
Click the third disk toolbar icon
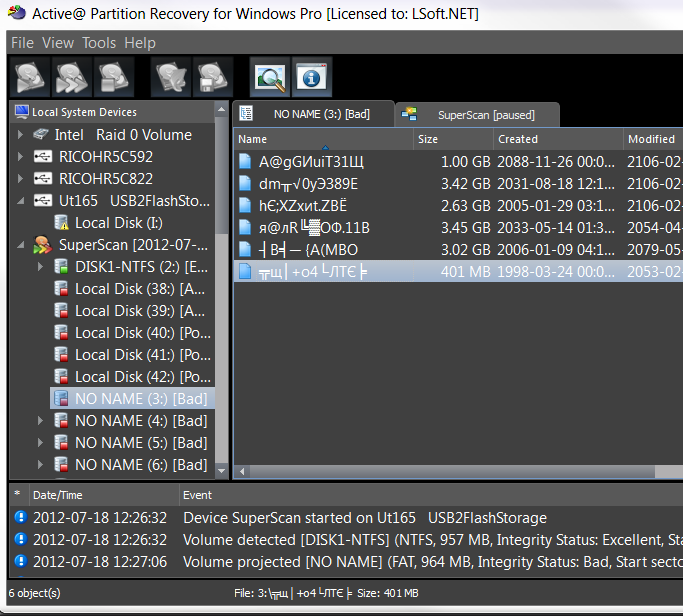[113, 78]
